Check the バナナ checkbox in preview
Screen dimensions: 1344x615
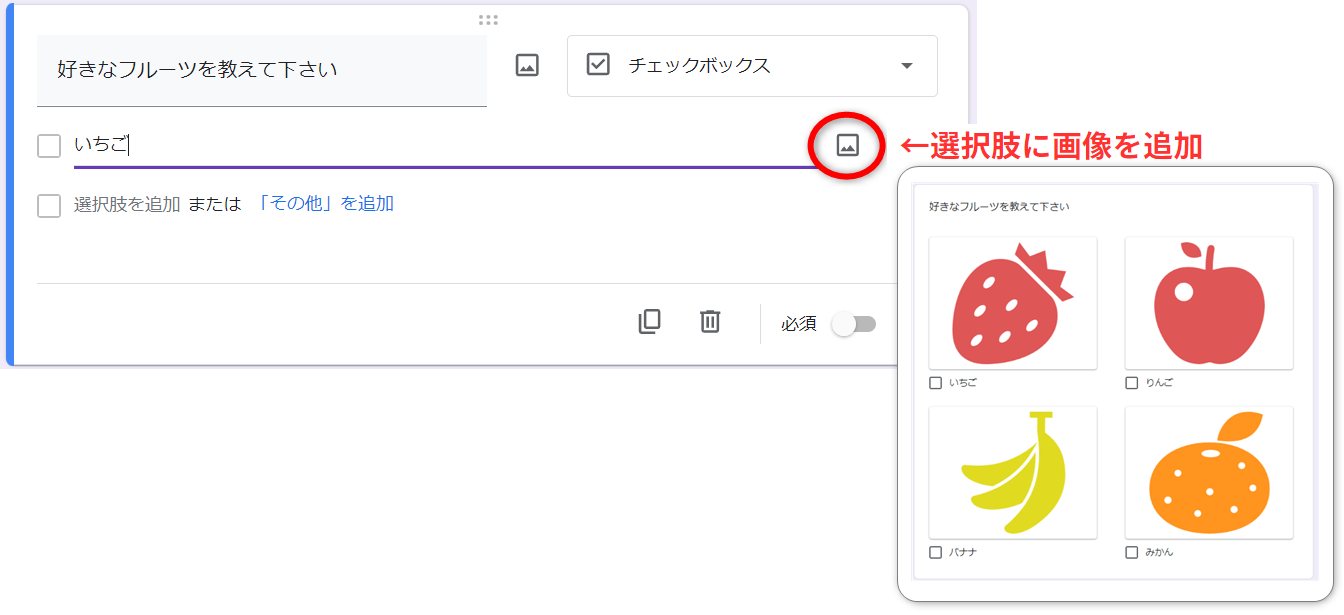(935, 552)
